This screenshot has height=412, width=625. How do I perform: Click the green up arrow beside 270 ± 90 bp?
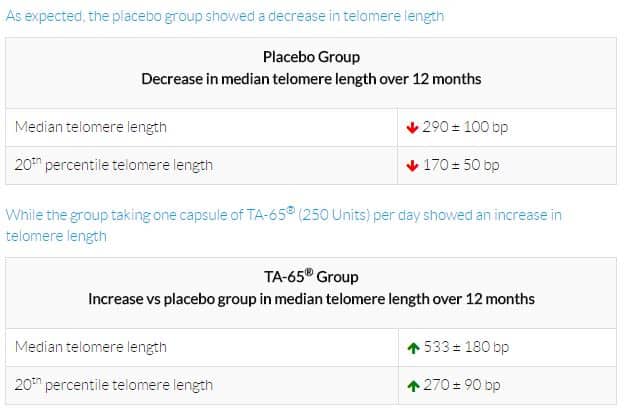click(x=411, y=385)
